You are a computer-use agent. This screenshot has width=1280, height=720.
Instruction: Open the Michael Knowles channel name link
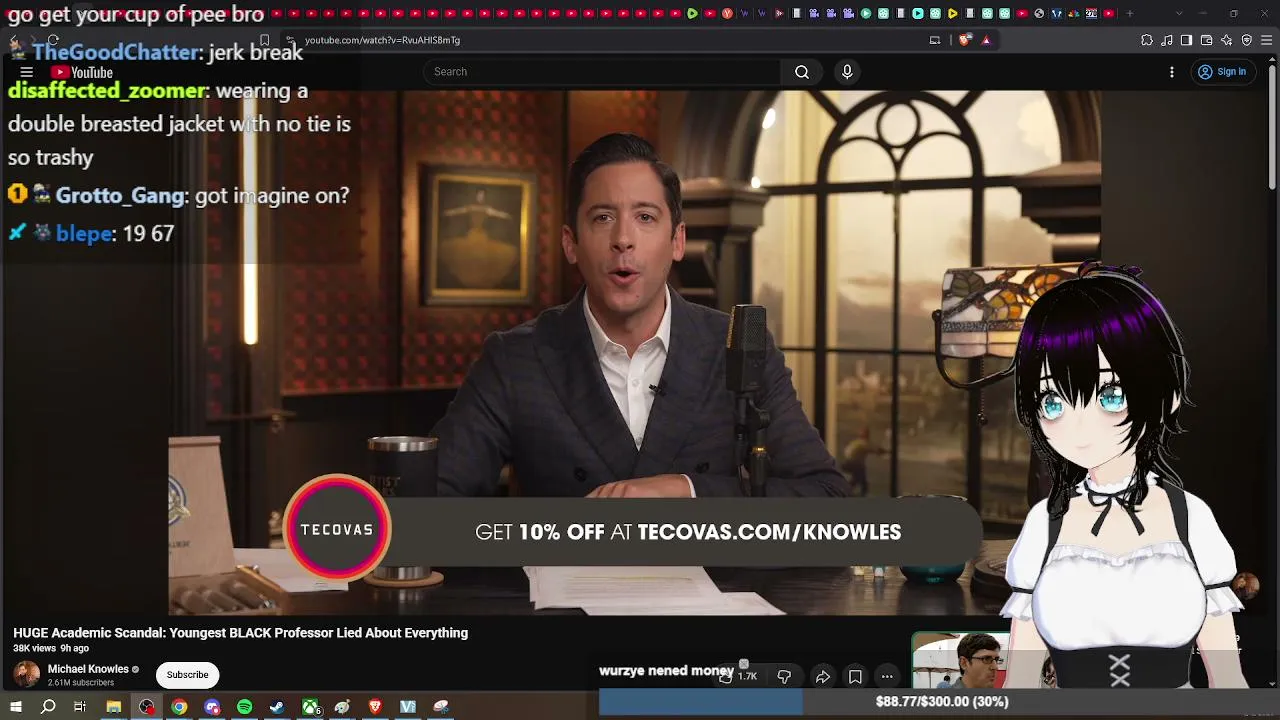(x=88, y=669)
